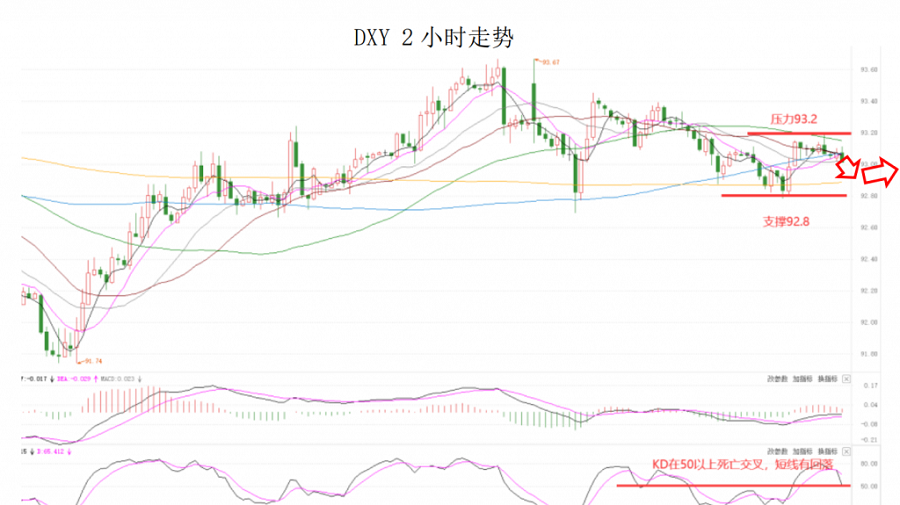Click the 93.60 price axis label
Viewport: 900px width, 505px height.
pyautogui.click(x=868, y=69)
